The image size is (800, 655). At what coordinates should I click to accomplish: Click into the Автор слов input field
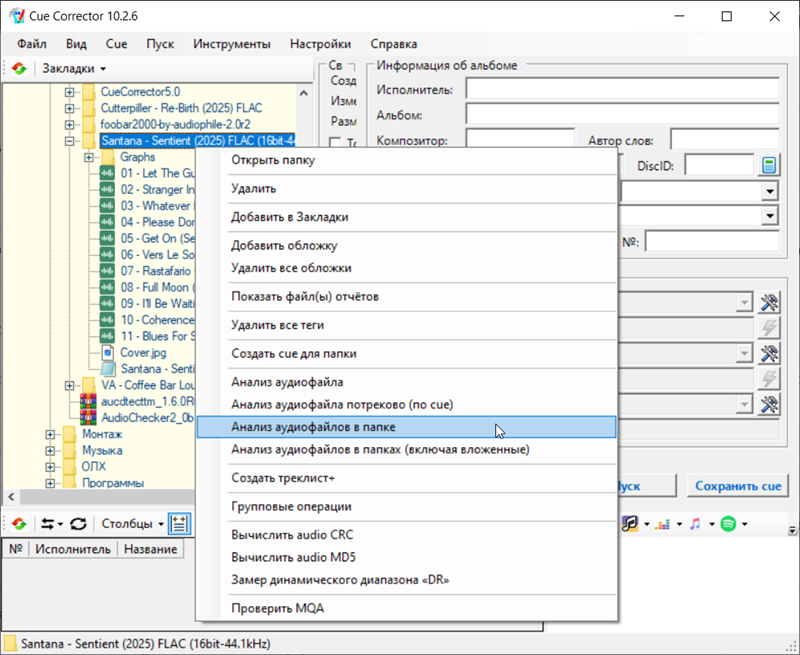tap(724, 139)
